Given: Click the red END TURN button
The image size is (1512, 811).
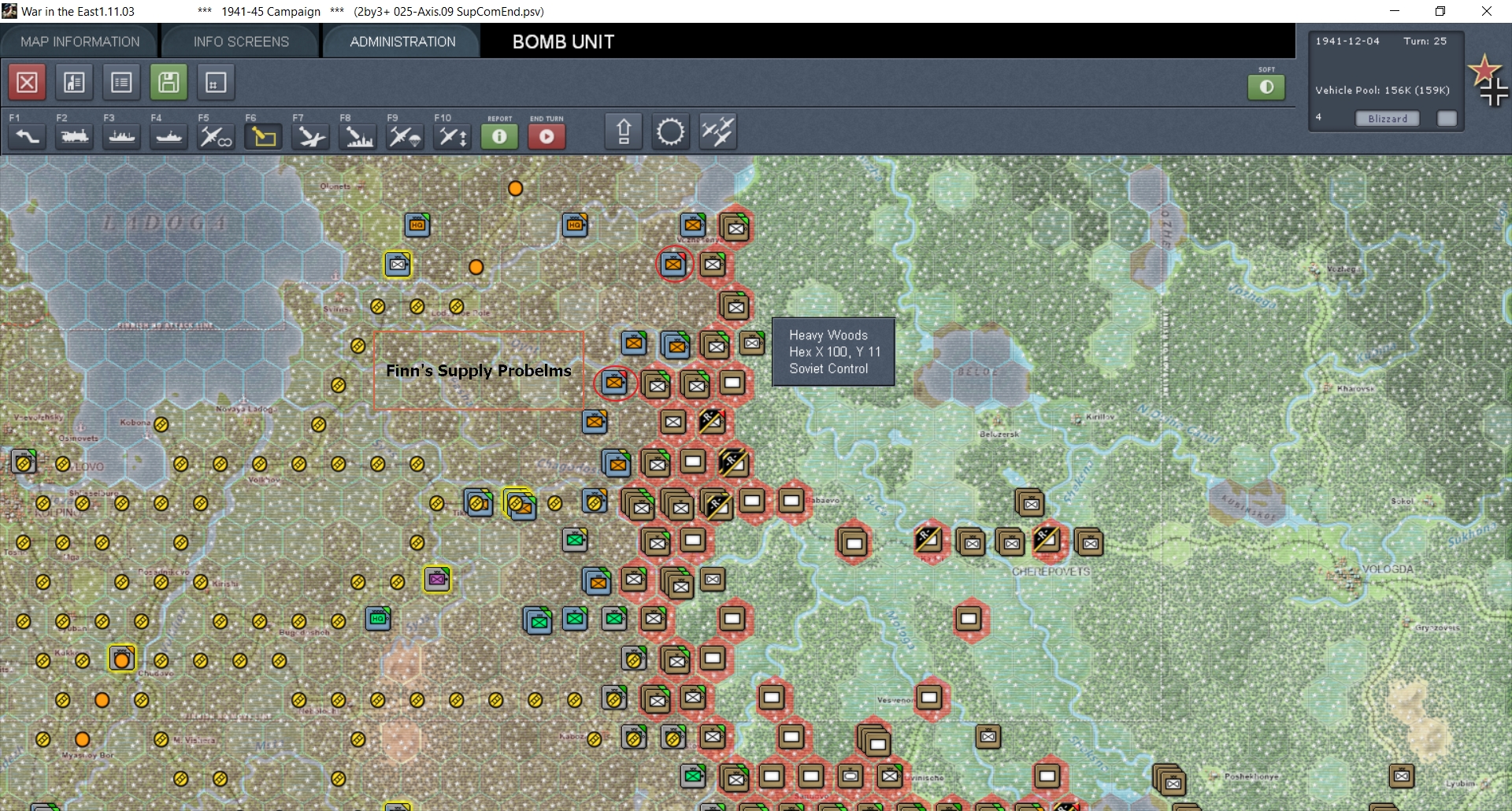Looking at the screenshot, I should coord(547,136).
